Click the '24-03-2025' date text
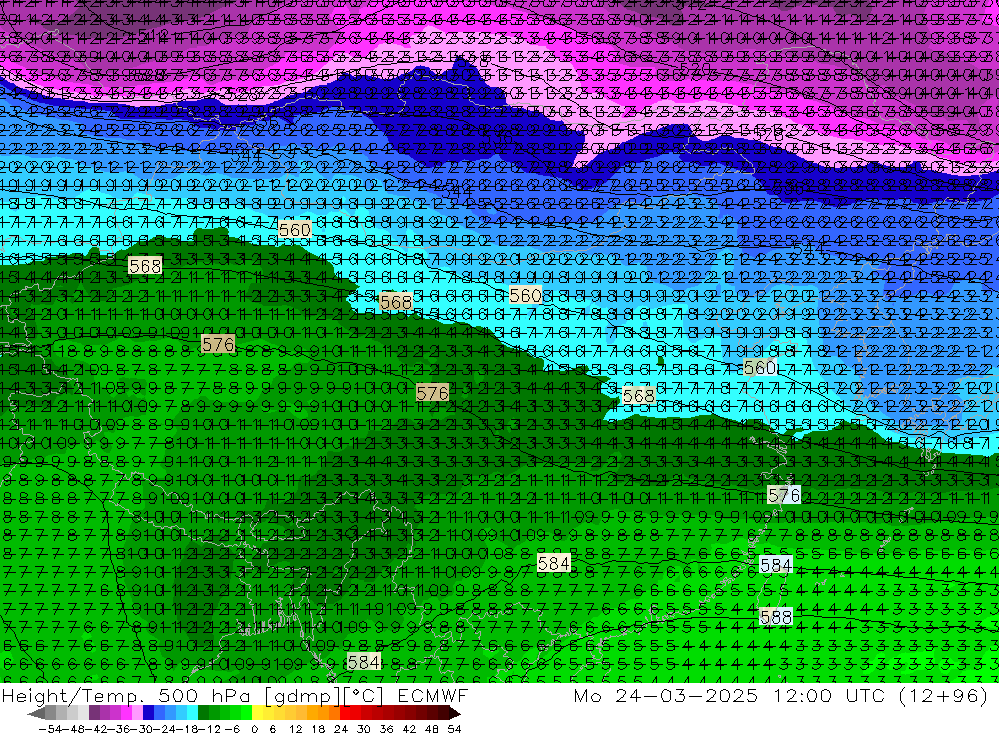This screenshot has width=1000, height=733. [x=687, y=695]
